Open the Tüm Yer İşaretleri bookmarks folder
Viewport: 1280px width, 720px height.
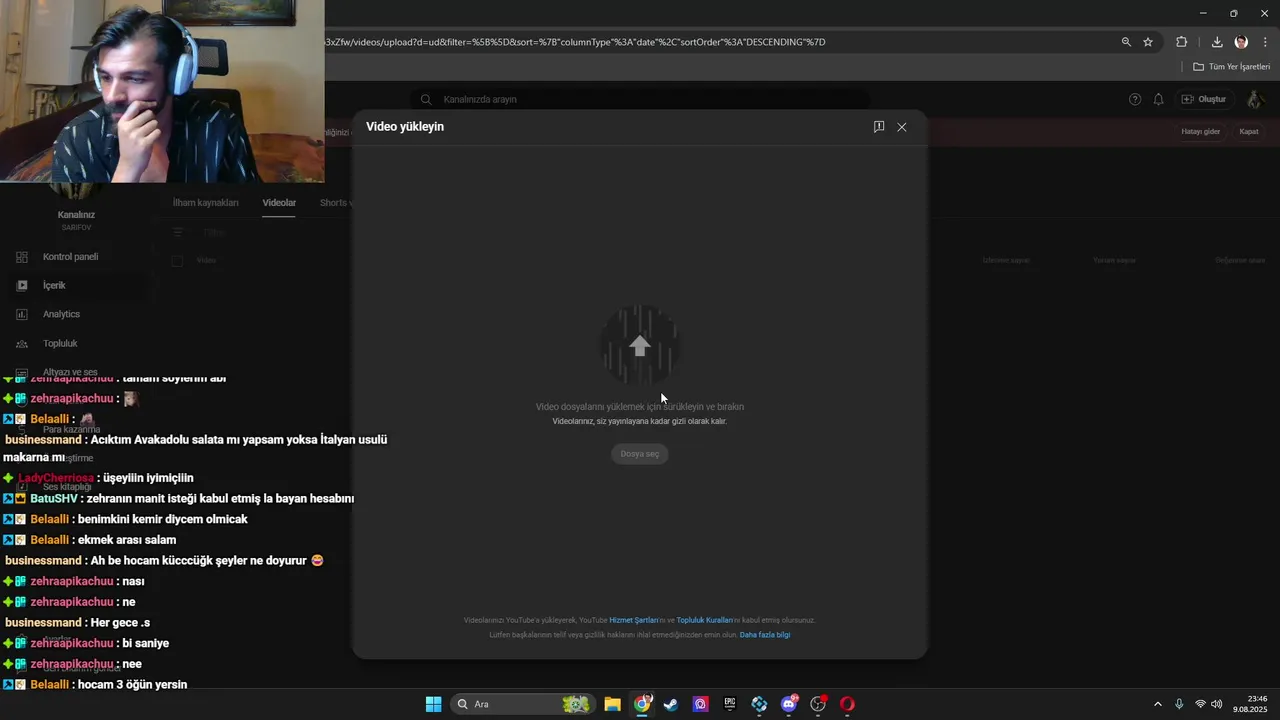(1232, 67)
